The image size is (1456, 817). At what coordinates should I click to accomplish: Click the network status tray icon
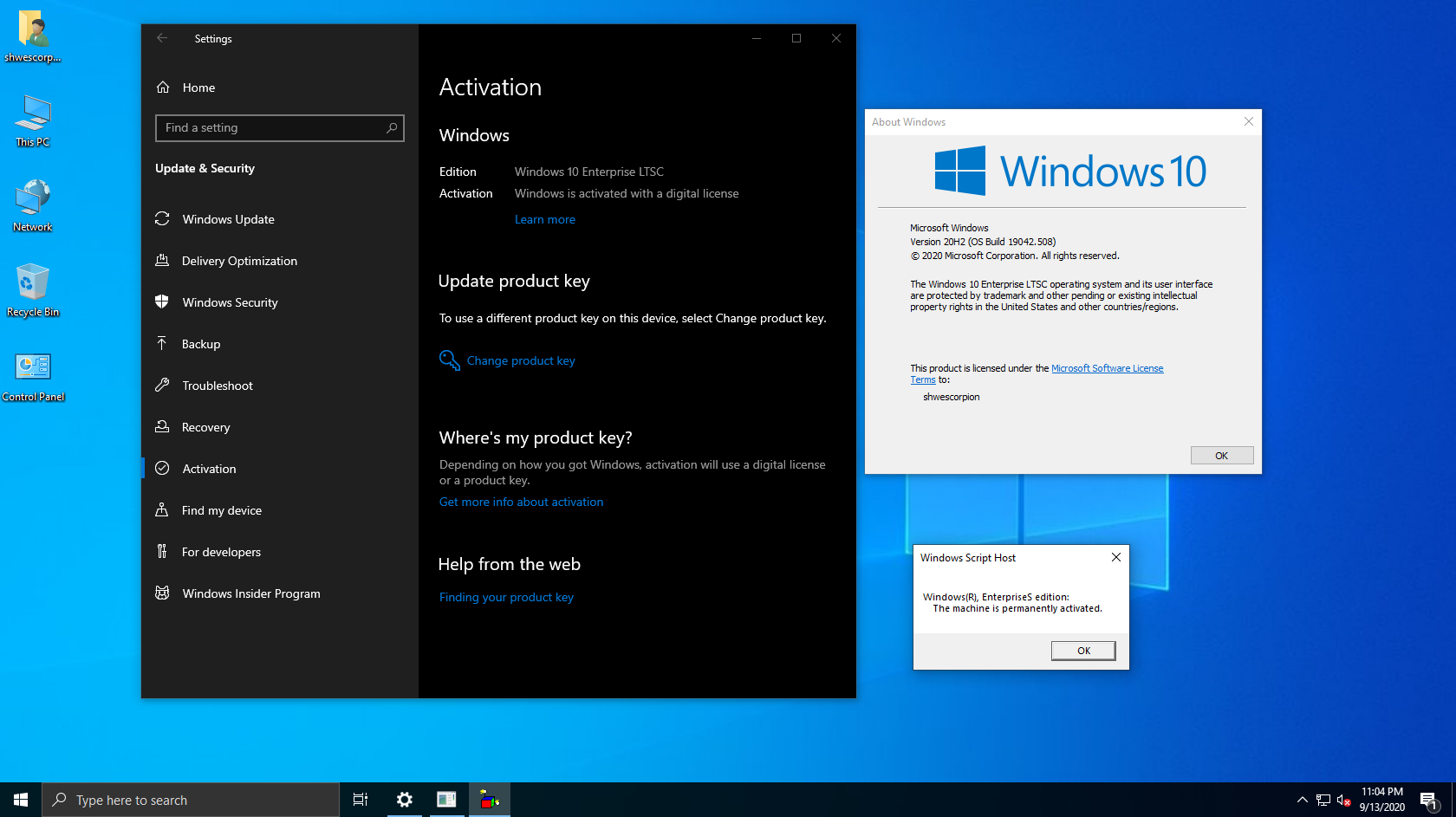point(1323,800)
